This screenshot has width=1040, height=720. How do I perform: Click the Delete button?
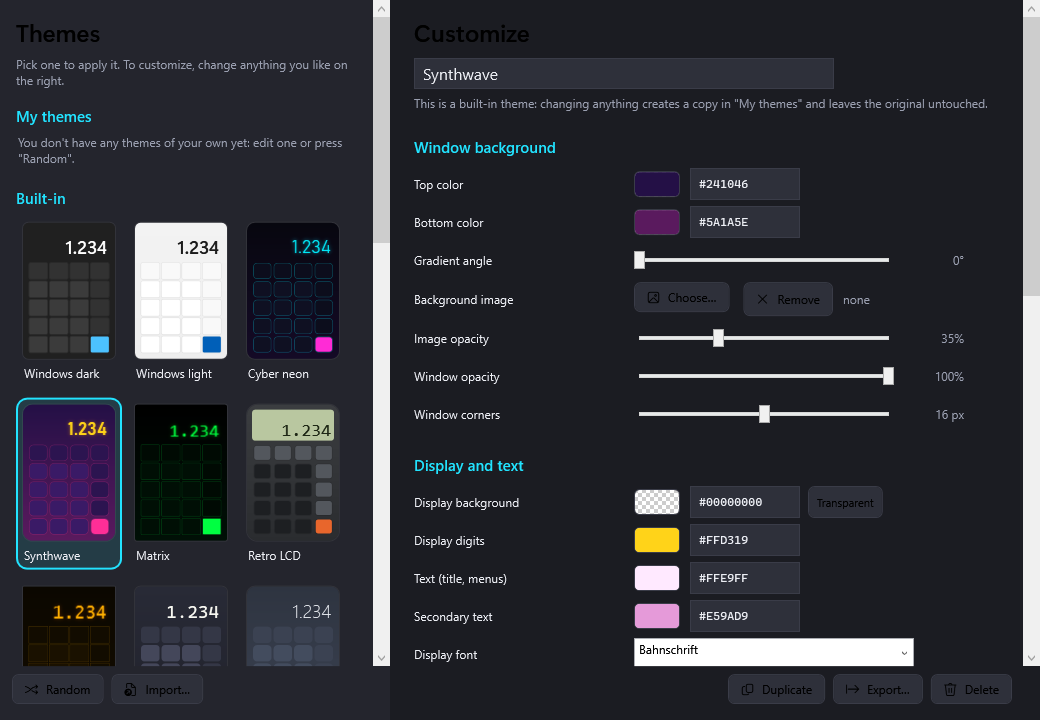[972, 690]
